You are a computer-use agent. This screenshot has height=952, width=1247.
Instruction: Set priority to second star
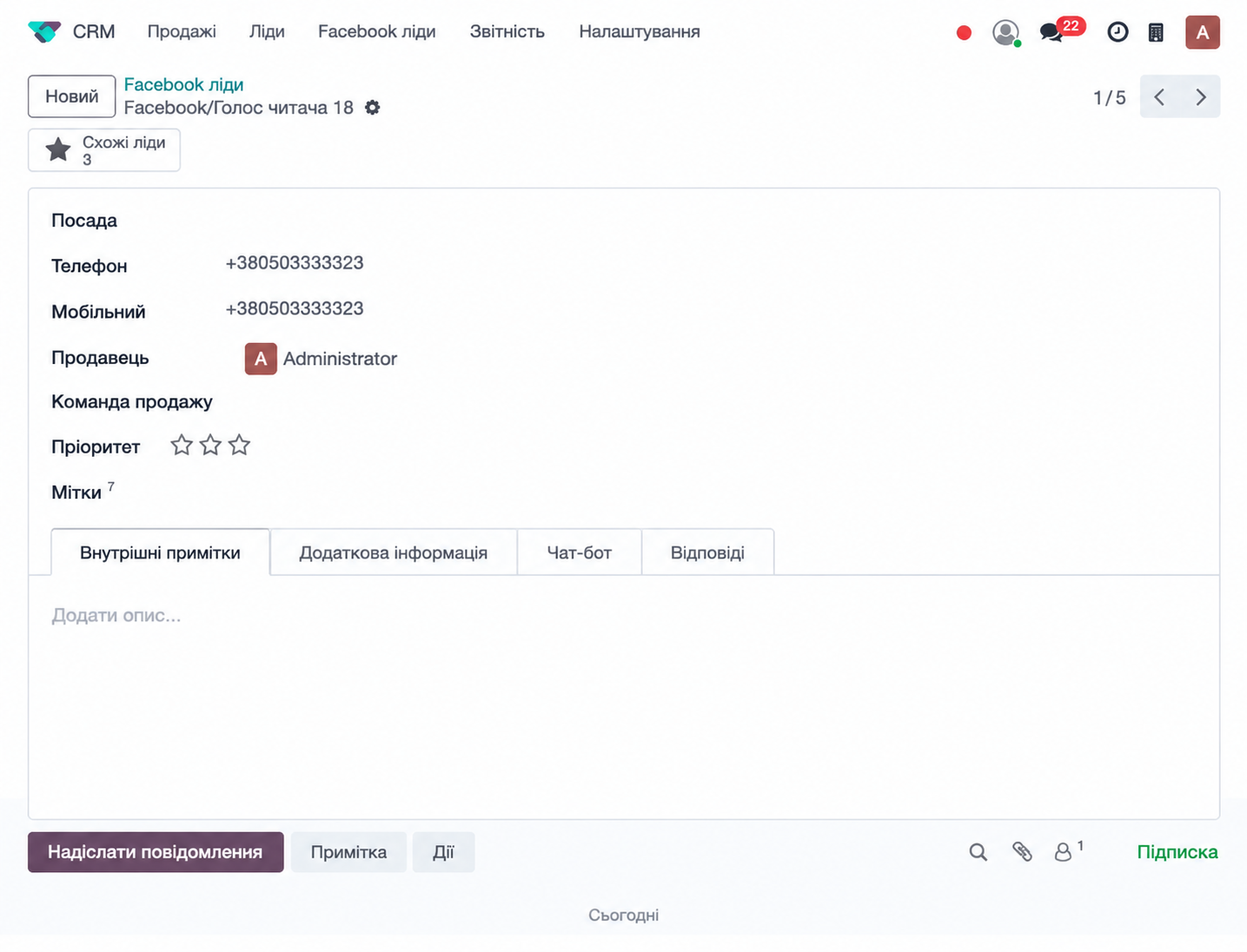coord(210,446)
